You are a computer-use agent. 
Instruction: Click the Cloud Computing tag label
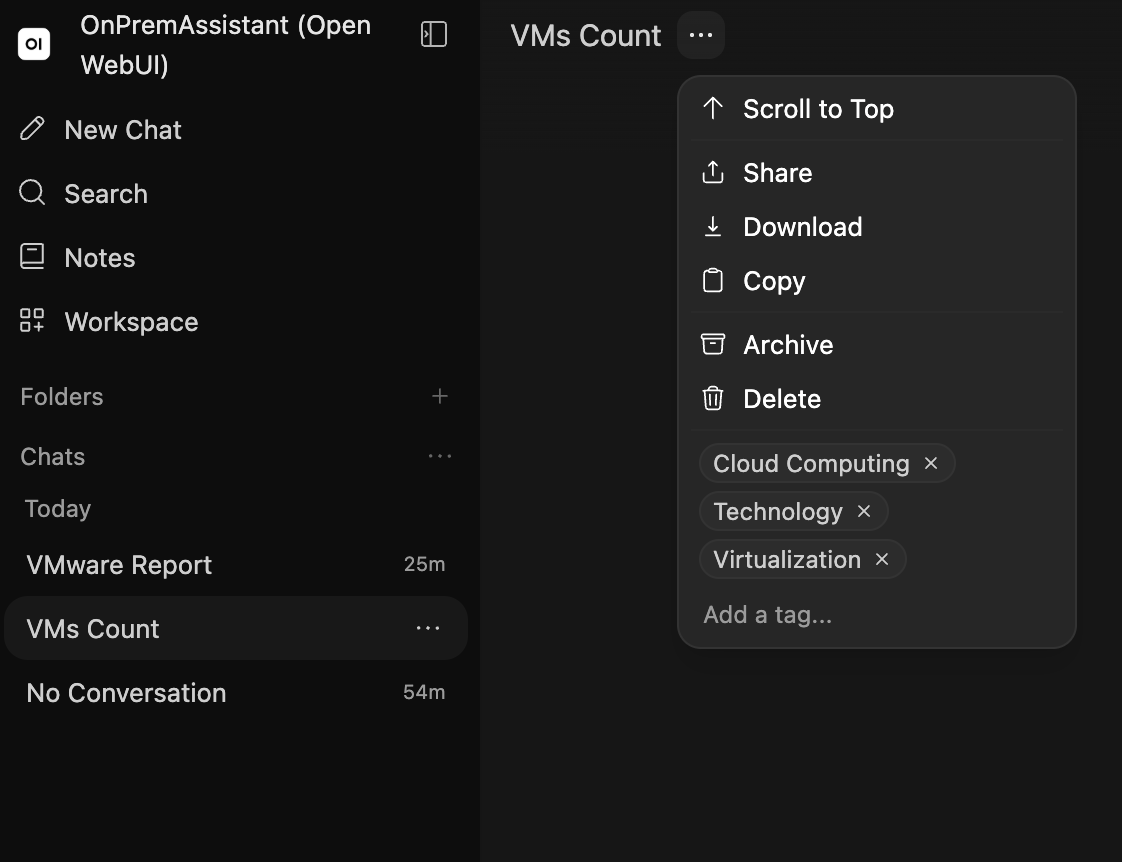click(x=811, y=464)
